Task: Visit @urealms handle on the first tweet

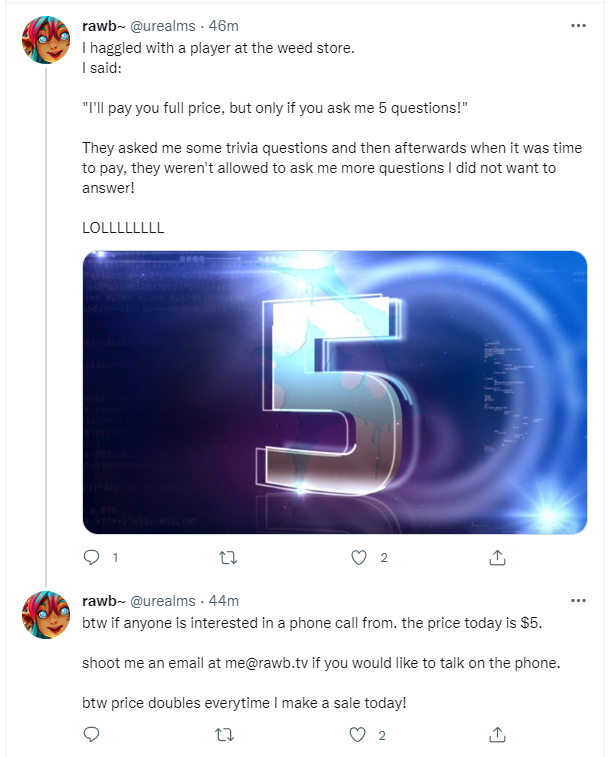Action: [163, 26]
